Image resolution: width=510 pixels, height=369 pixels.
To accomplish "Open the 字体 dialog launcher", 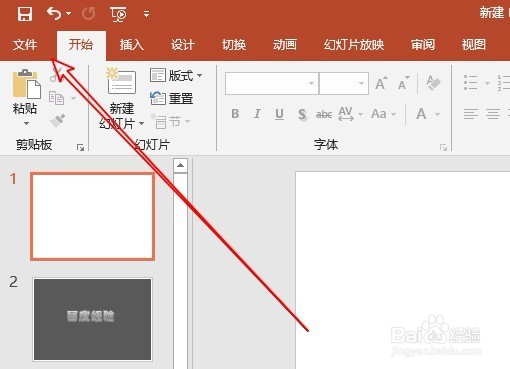I will pyautogui.click(x=443, y=147).
